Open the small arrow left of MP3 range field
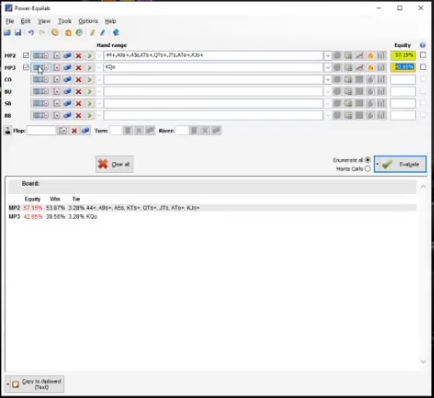The height and width of the screenshot is (398, 434). click(x=99, y=68)
